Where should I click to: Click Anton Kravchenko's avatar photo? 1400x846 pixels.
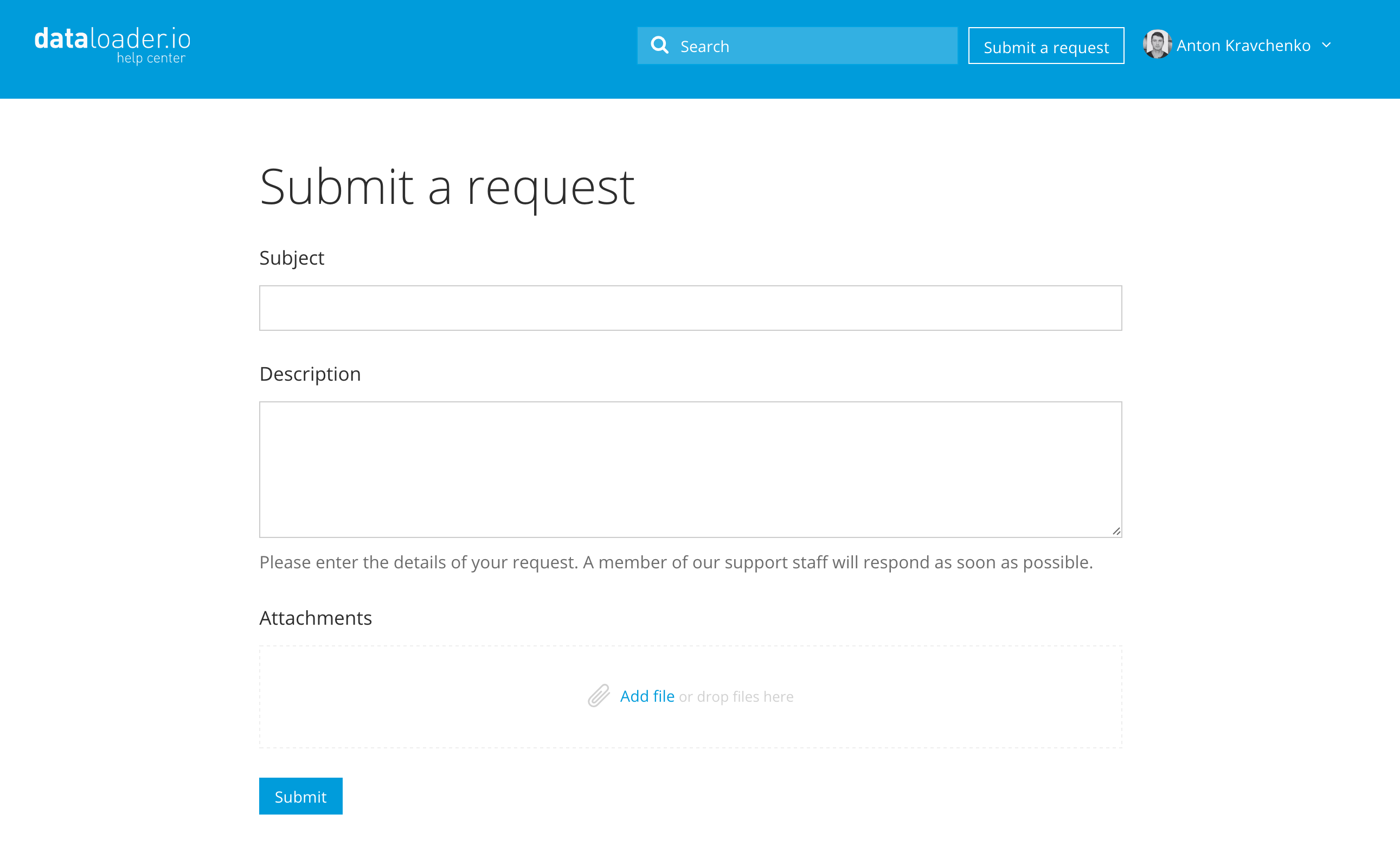[1157, 44]
